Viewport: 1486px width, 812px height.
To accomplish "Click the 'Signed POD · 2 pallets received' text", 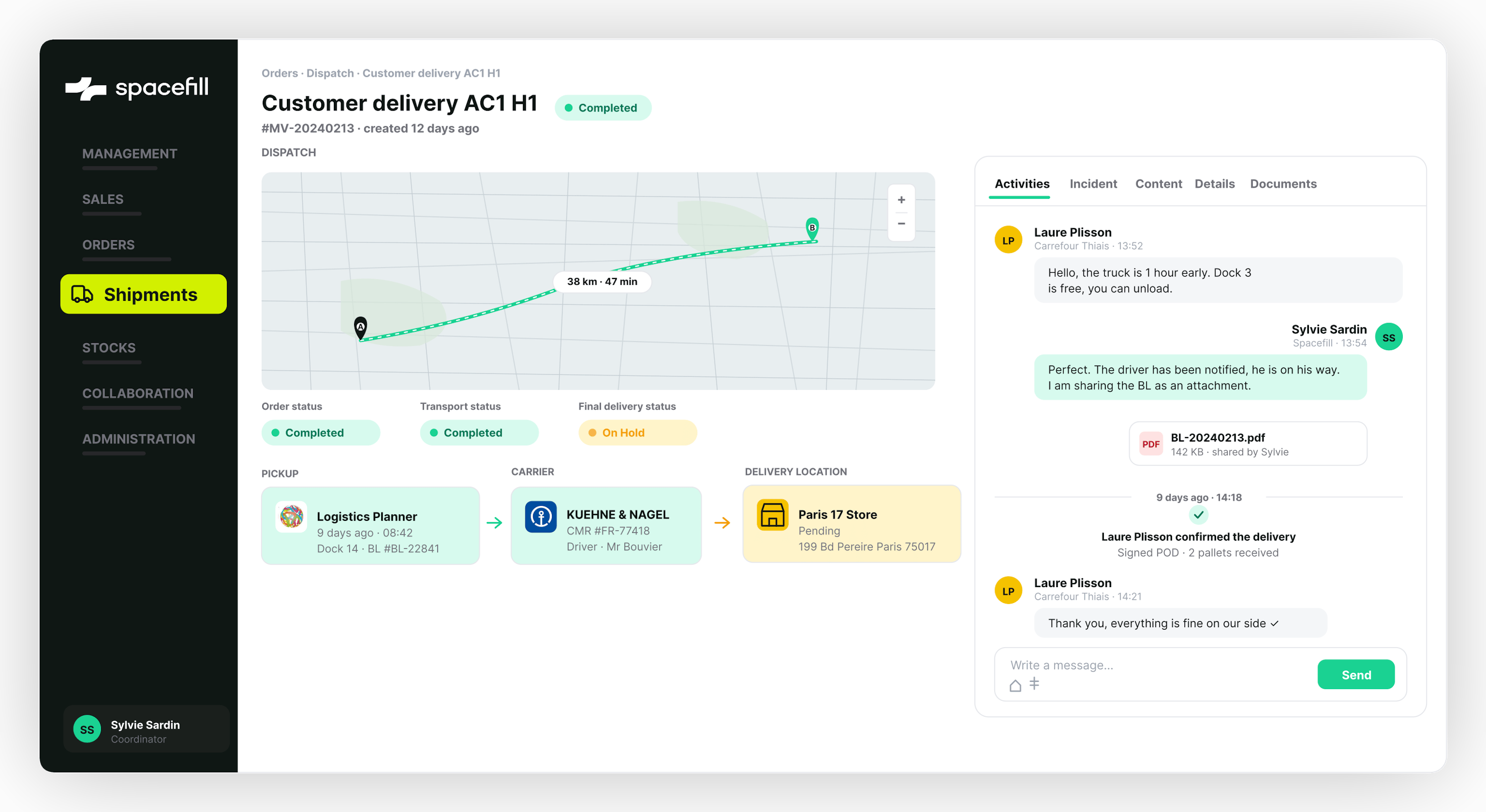I will pos(1198,552).
